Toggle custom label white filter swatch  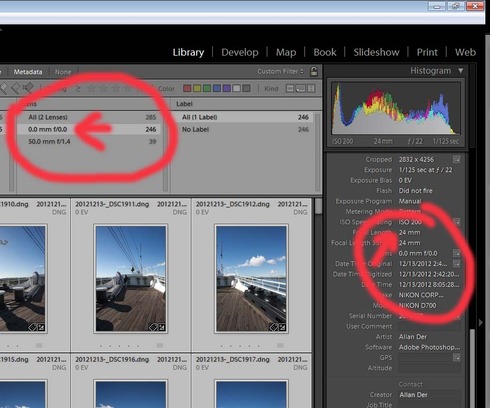point(236,88)
